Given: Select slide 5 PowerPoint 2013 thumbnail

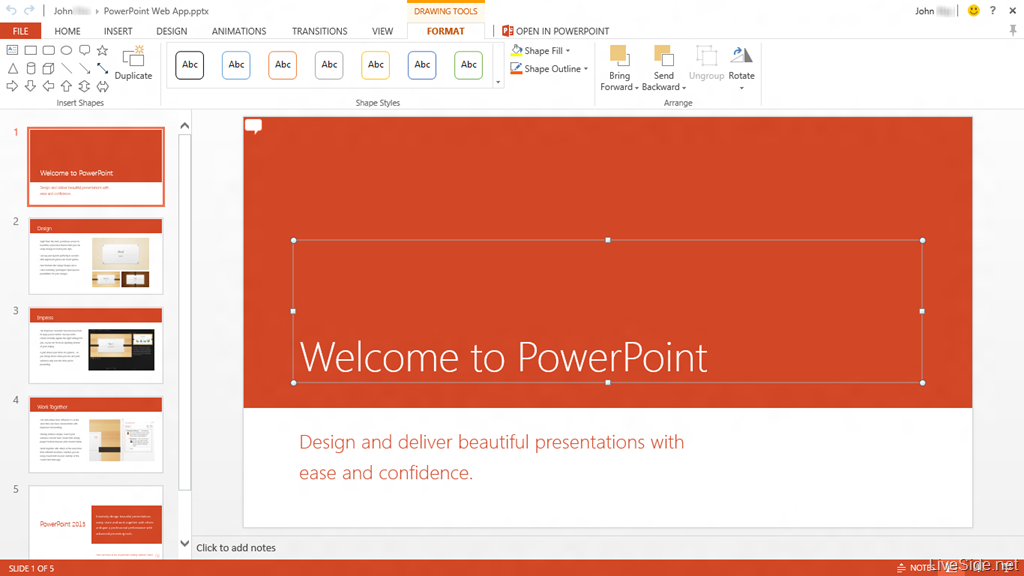Looking at the screenshot, I should [x=96, y=522].
